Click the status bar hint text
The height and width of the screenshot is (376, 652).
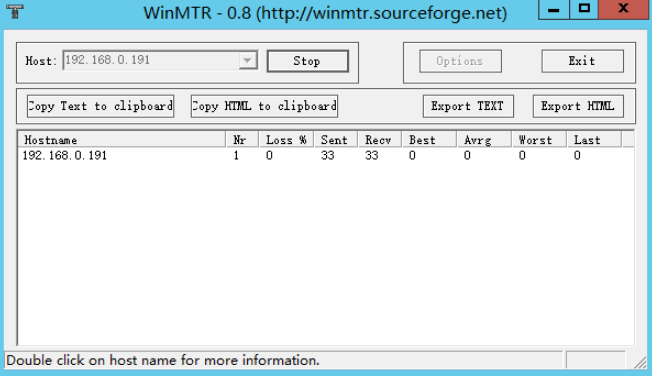coord(163,360)
